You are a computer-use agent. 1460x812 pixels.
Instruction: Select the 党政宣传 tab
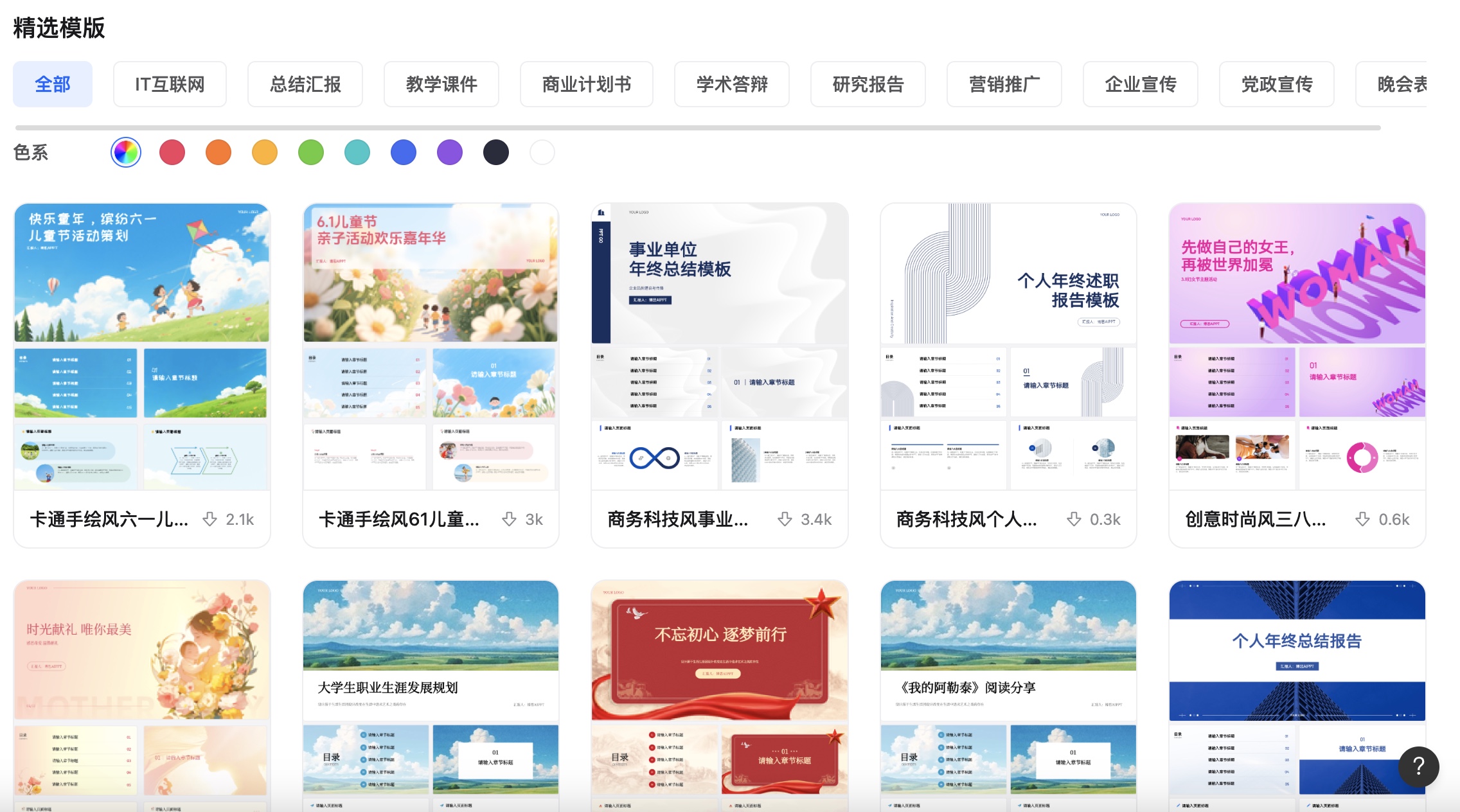pyautogui.click(x=1277, y=84)
